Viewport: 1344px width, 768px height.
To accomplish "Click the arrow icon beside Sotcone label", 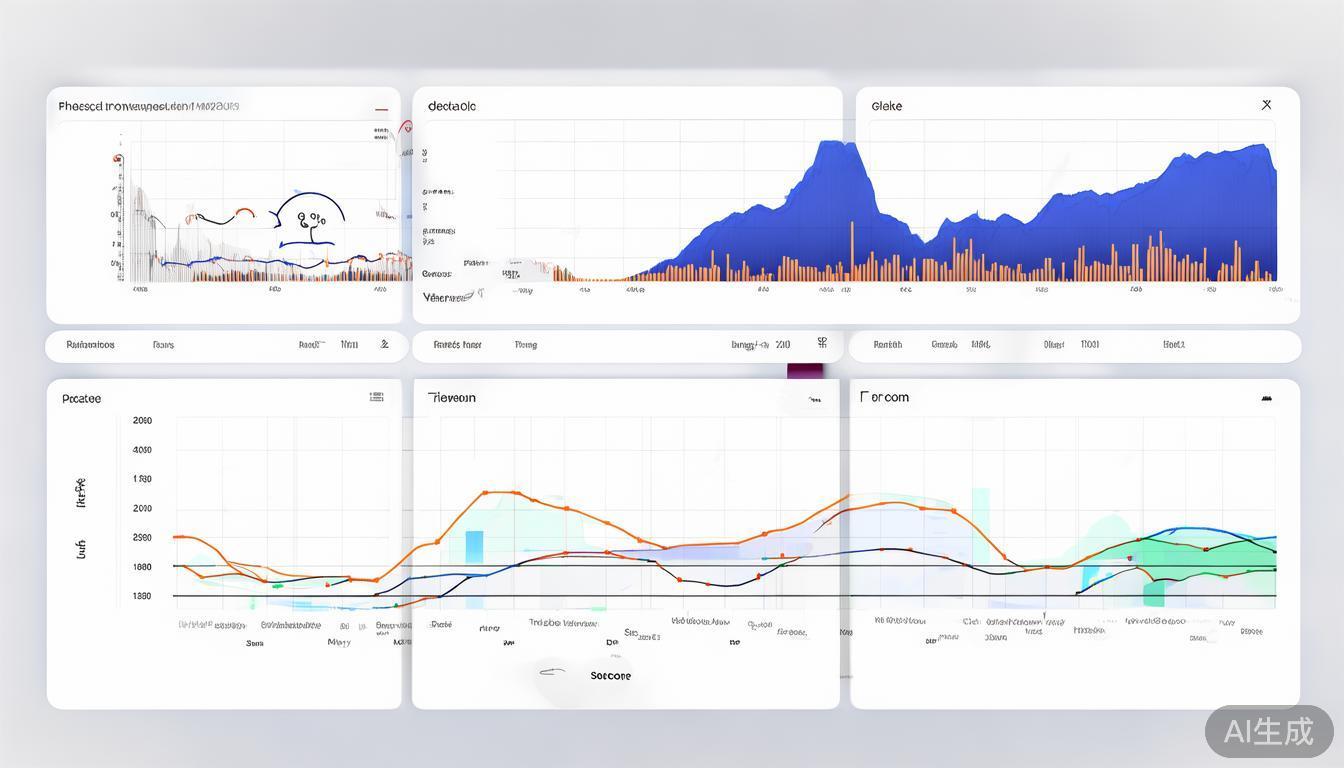I will pos(552,673).
